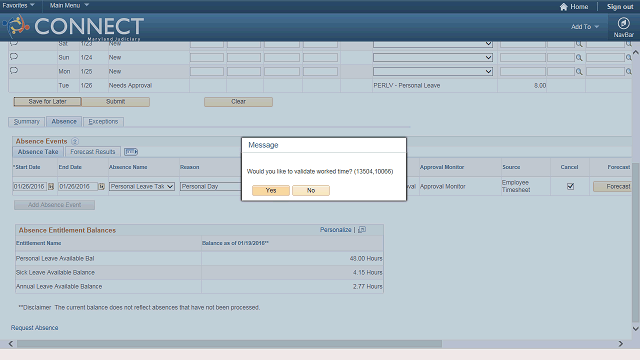
Task: Click lookup magnifier in Mon 1/25 row
Action: click(579, 71)
